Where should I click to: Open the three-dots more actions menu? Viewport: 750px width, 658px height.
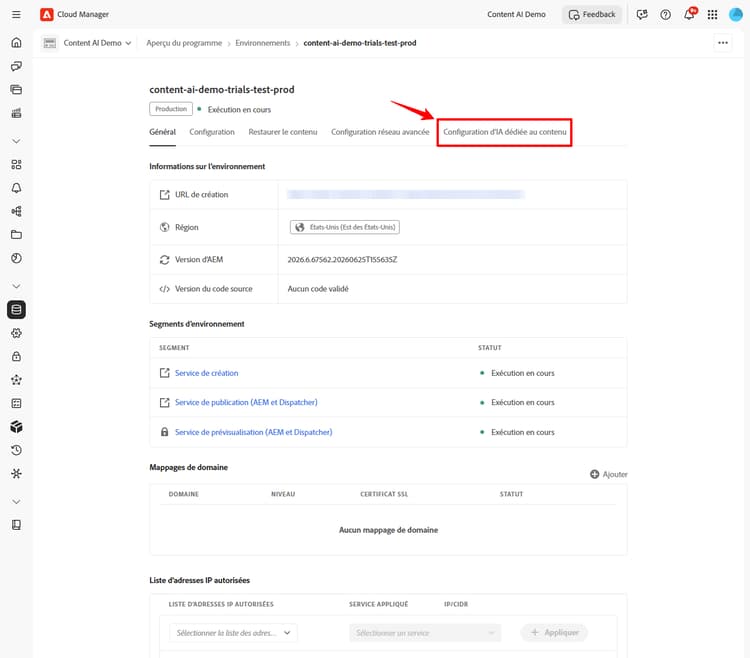(723, 43)
